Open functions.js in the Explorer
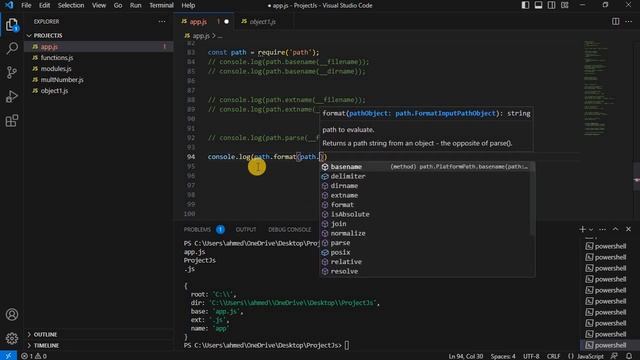The image size is (640, 360). (98, 58)
